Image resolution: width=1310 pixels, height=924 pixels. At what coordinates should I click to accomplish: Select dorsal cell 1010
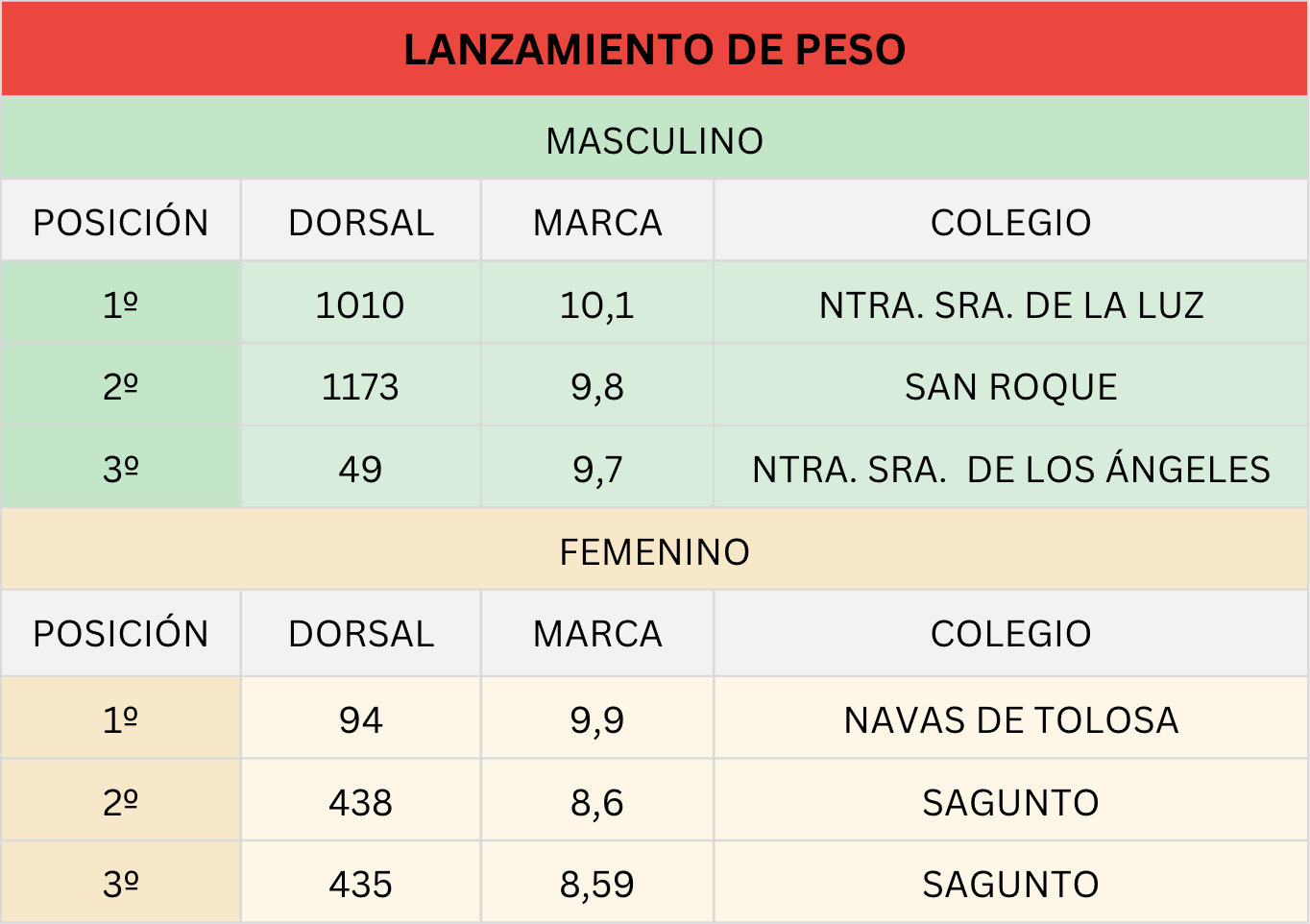point(360,305)
